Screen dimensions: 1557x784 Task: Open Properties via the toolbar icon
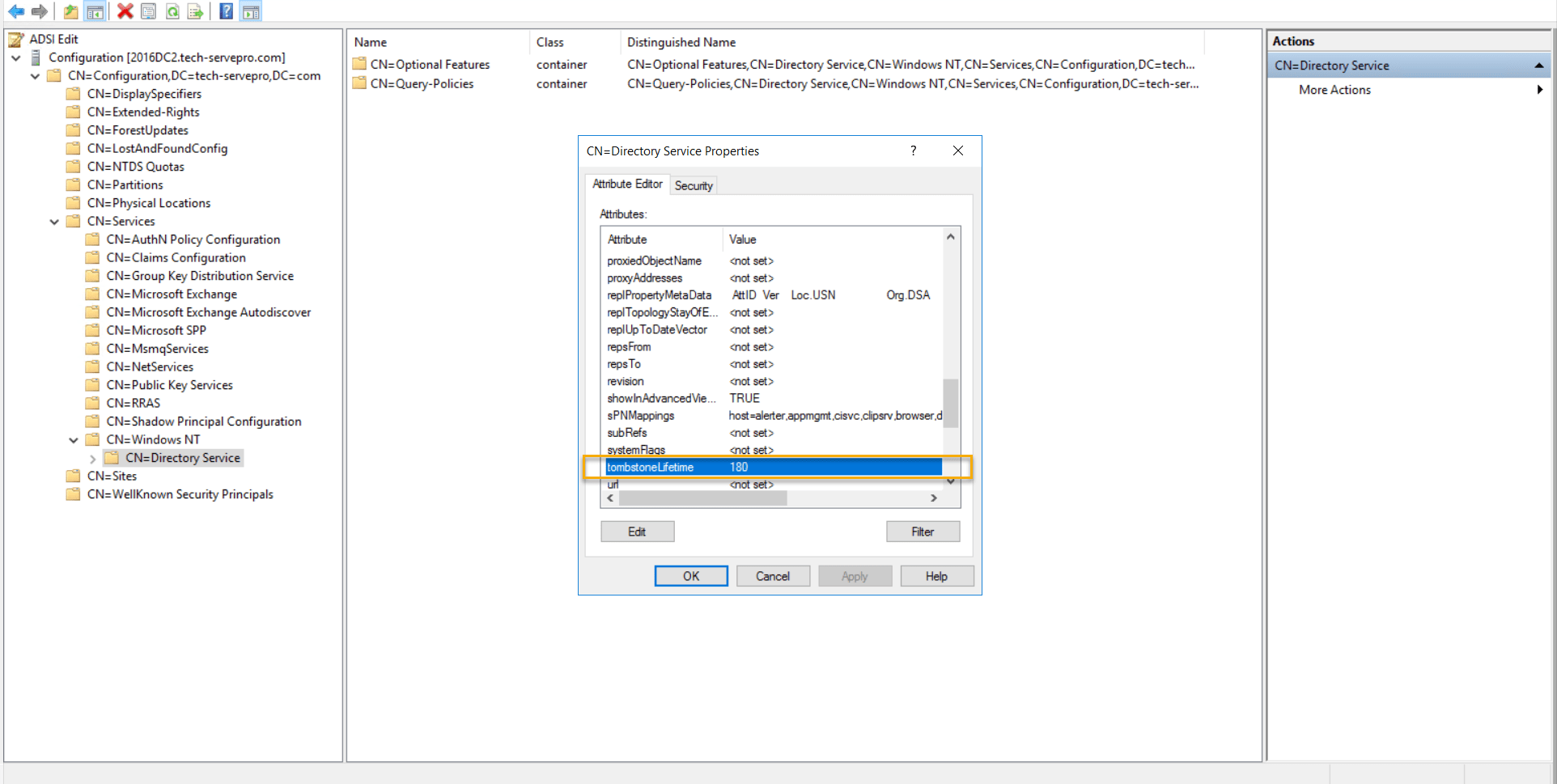pos(148,11)
